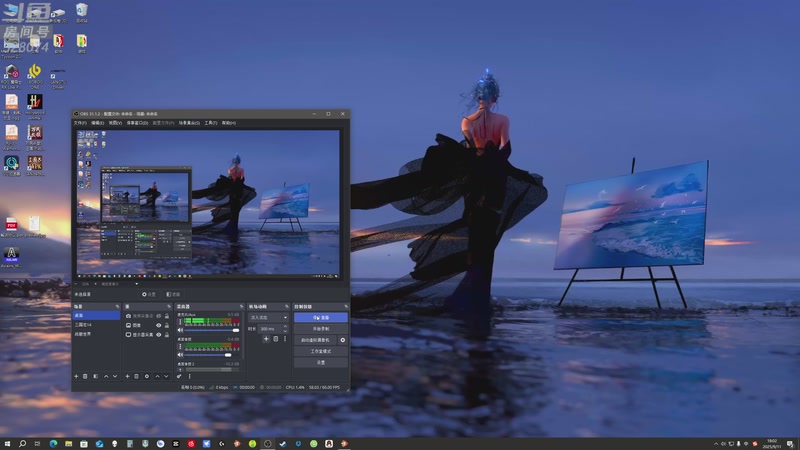This screenshot has width=800, height=450.
Task: Move scene down with Scenes panel down arrow
Action: pos(115,377)
